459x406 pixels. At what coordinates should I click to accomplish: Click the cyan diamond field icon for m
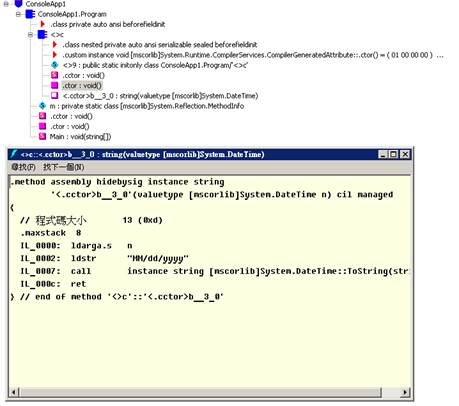pos(42,106)
